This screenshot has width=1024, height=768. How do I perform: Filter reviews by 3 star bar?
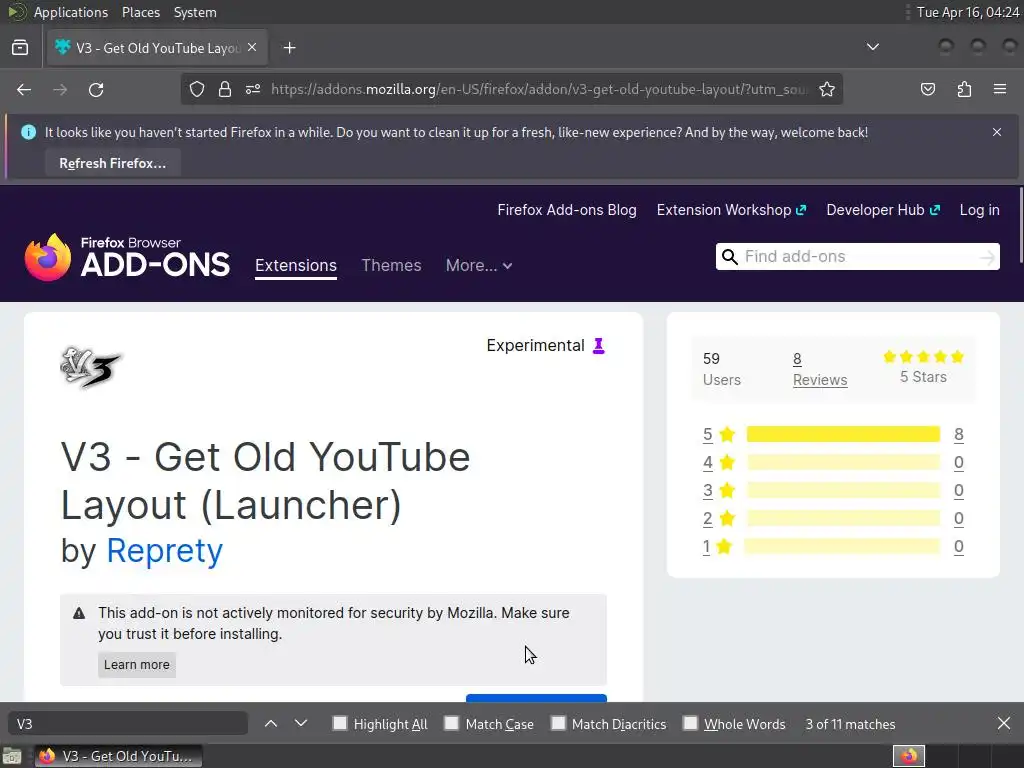pyautogui.click(x=842, y=490)
